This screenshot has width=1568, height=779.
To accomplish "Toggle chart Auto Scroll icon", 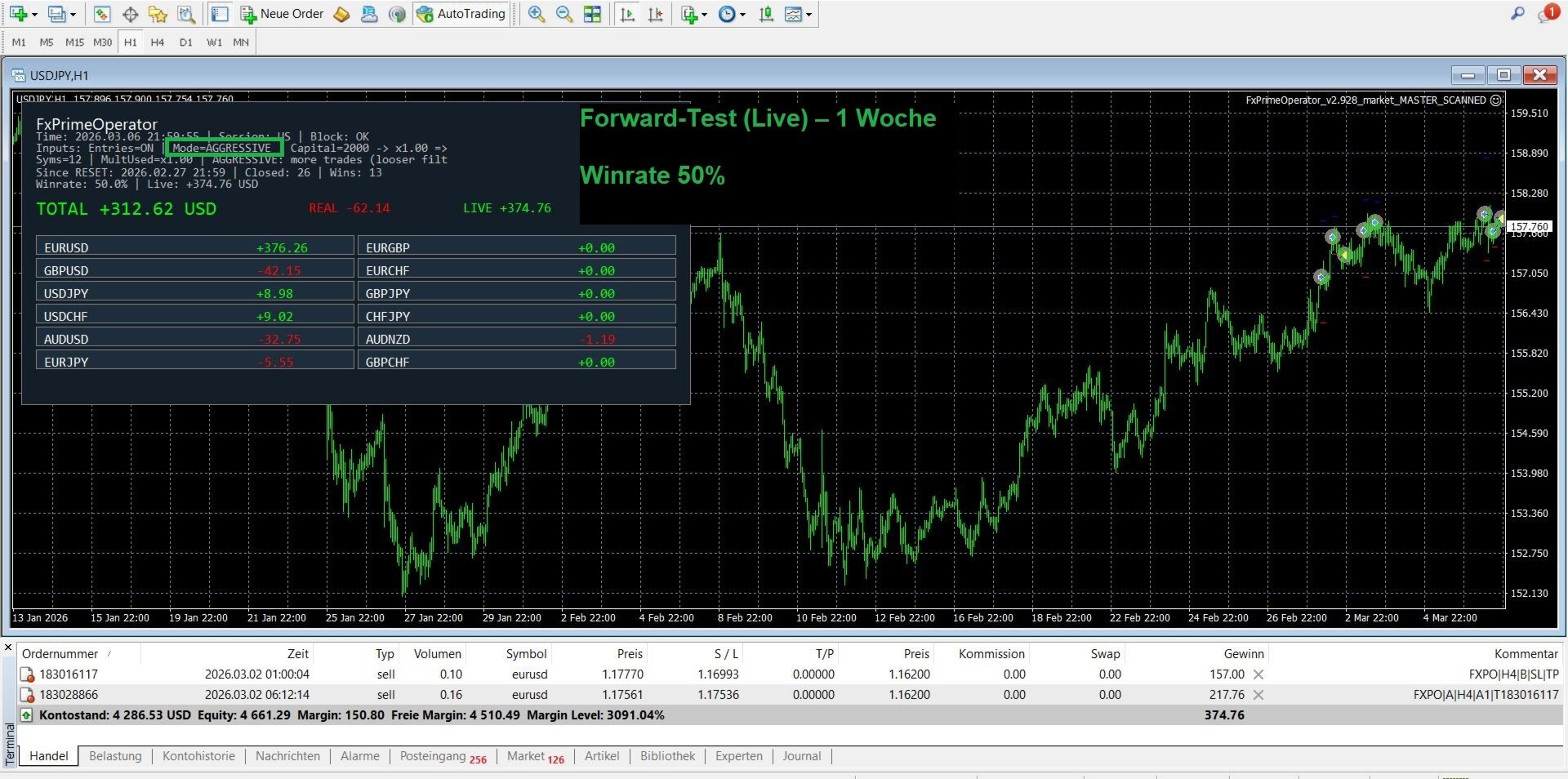I will 627,14.
